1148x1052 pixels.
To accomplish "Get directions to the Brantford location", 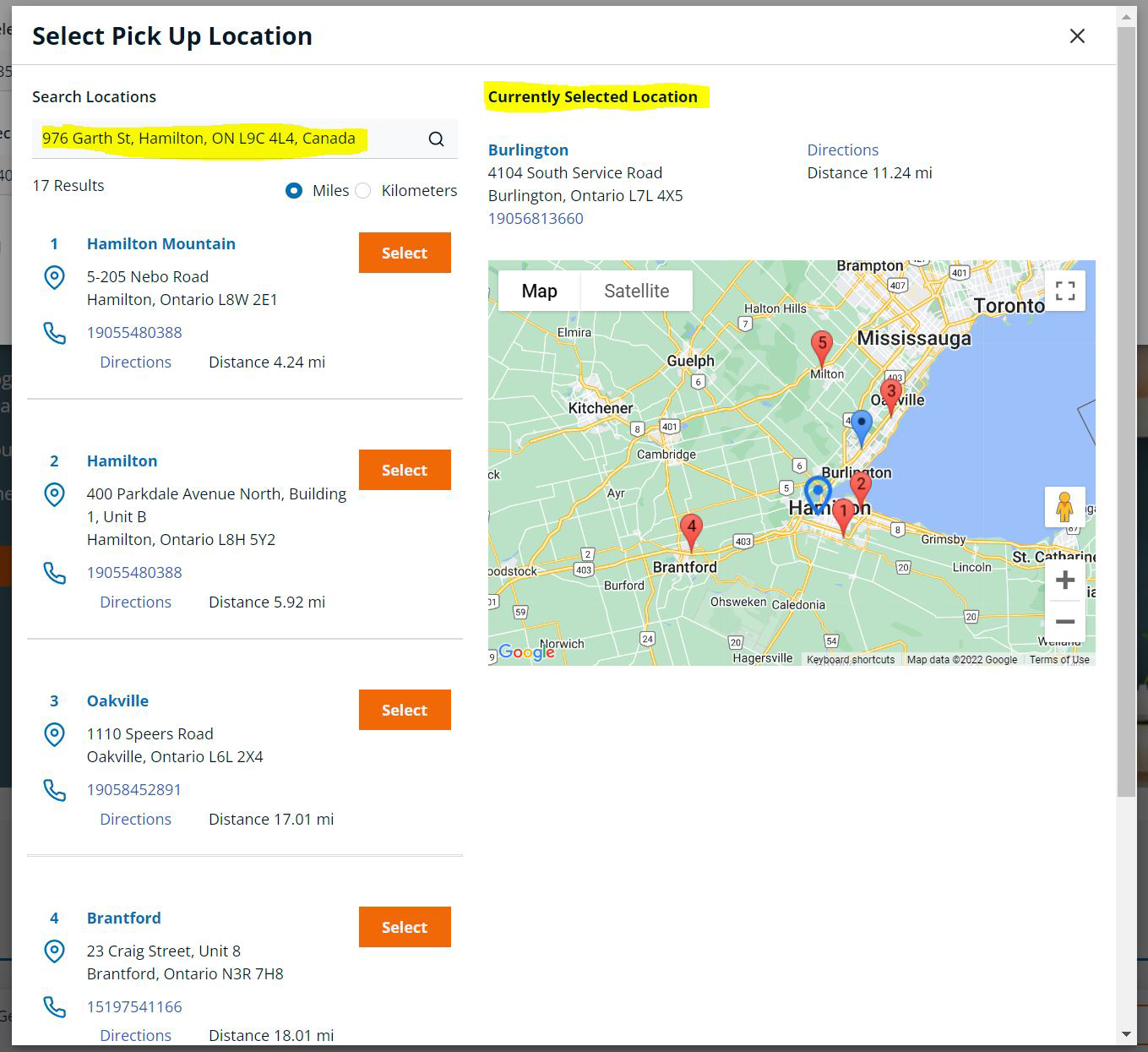I will [x=135, y=1035].
